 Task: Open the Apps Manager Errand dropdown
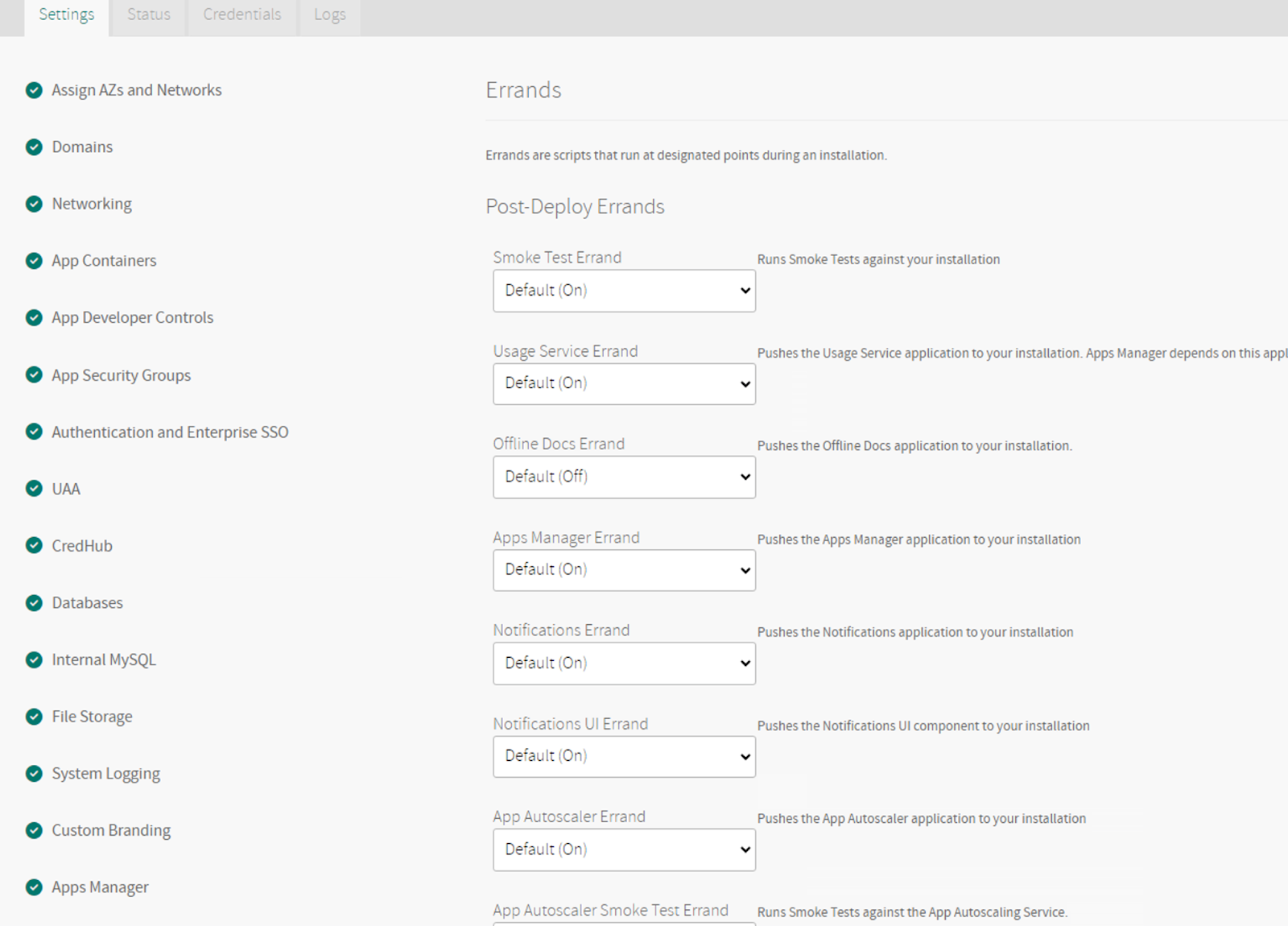[x=624, y=570]
